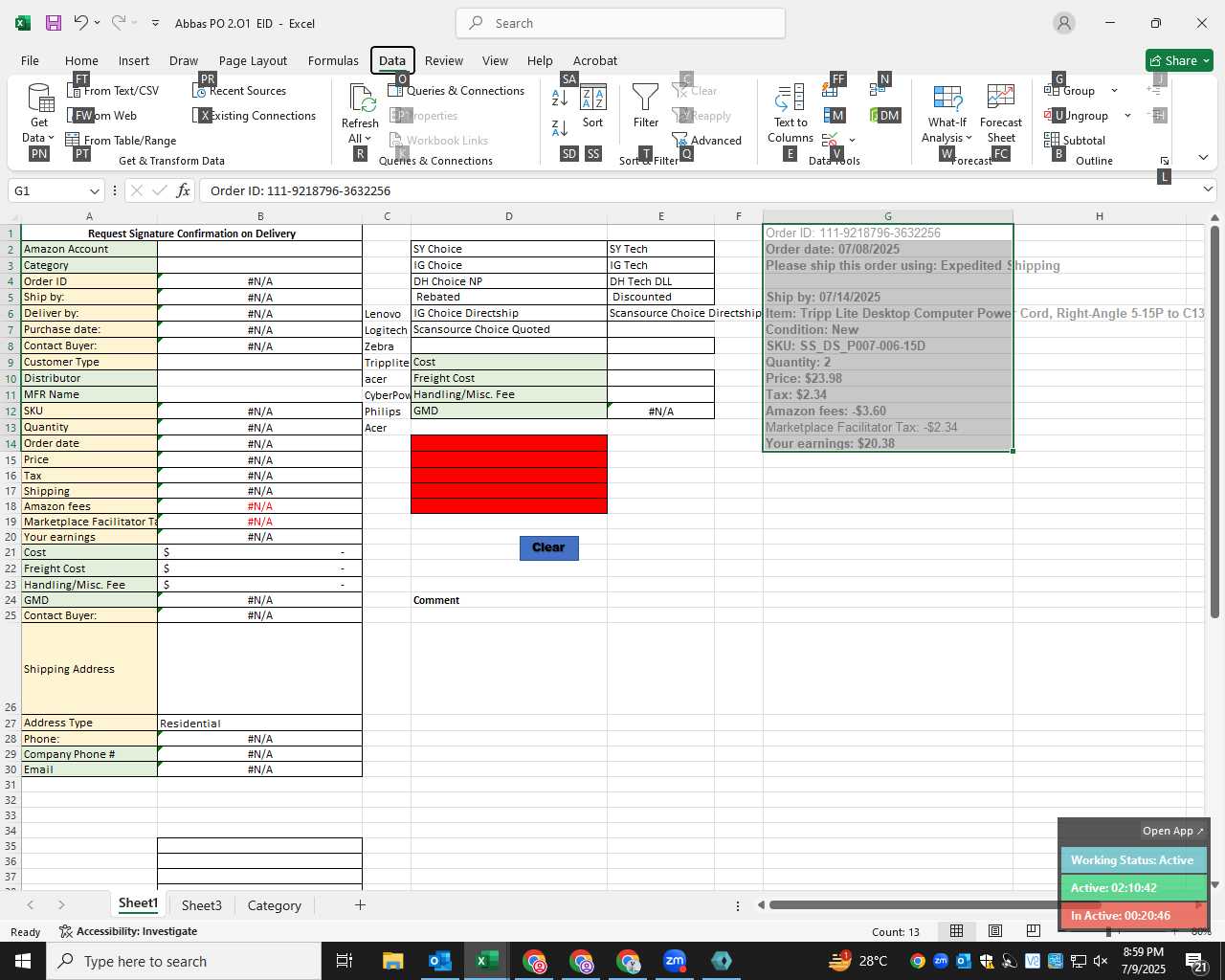The height and width of the screenshot is (980, 1225).
Task: Undo the last action
Action: pyautogui.click(x=81, y=23)
